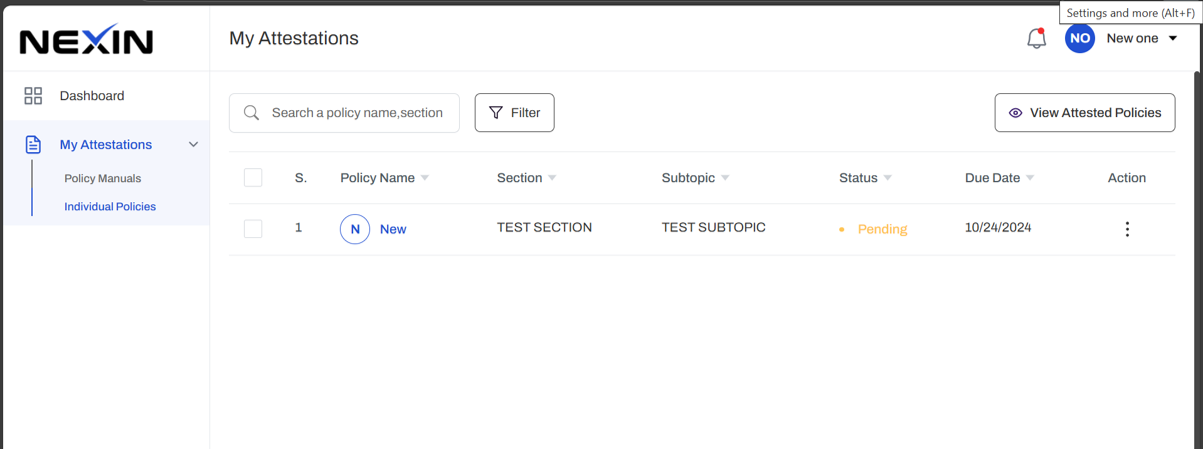1203x449 pixels.
Task: Click the Dashboard grid icon
Action: (33, 96)
